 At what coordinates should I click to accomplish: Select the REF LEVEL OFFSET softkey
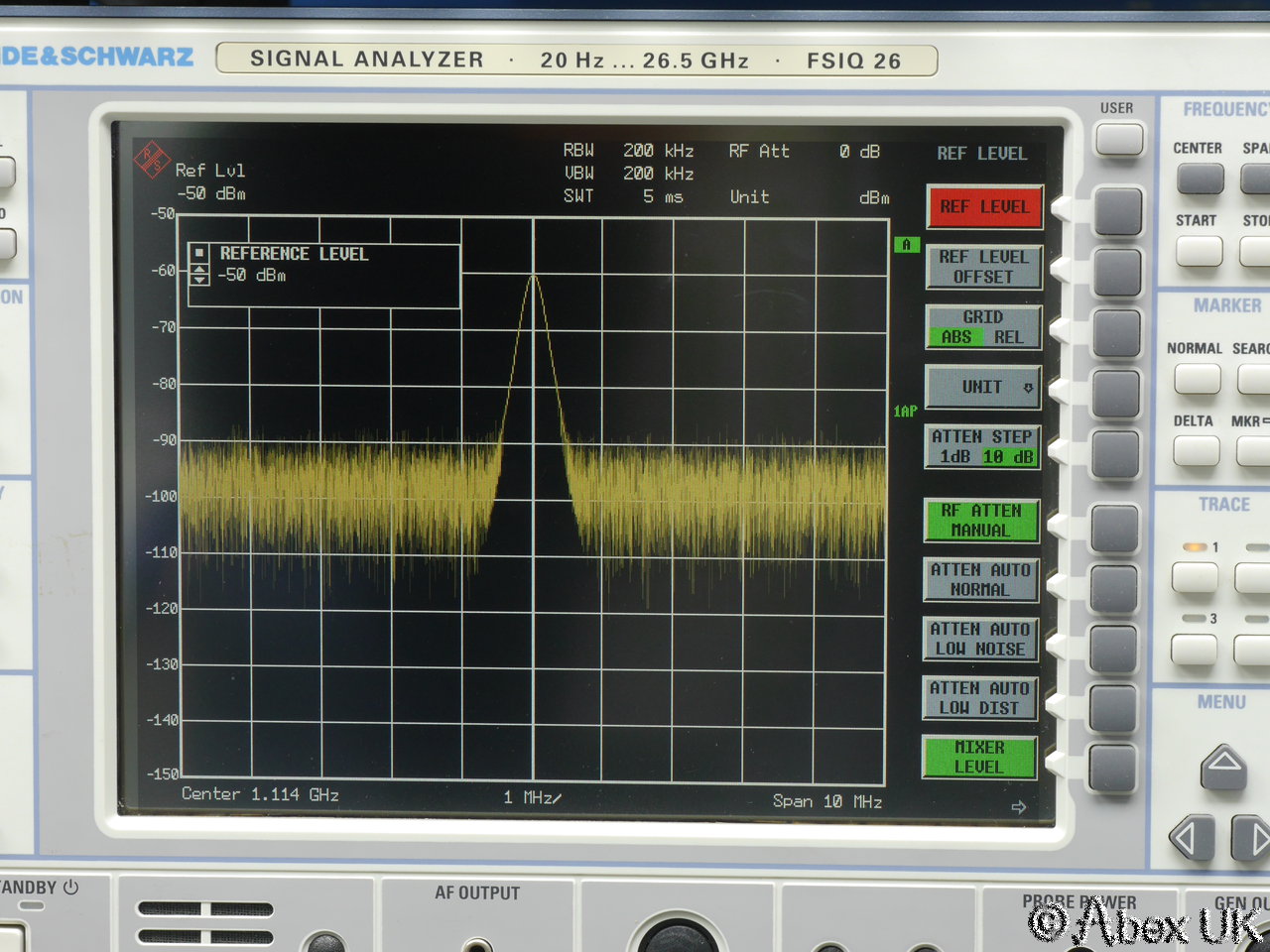click(x=983, y=267)
